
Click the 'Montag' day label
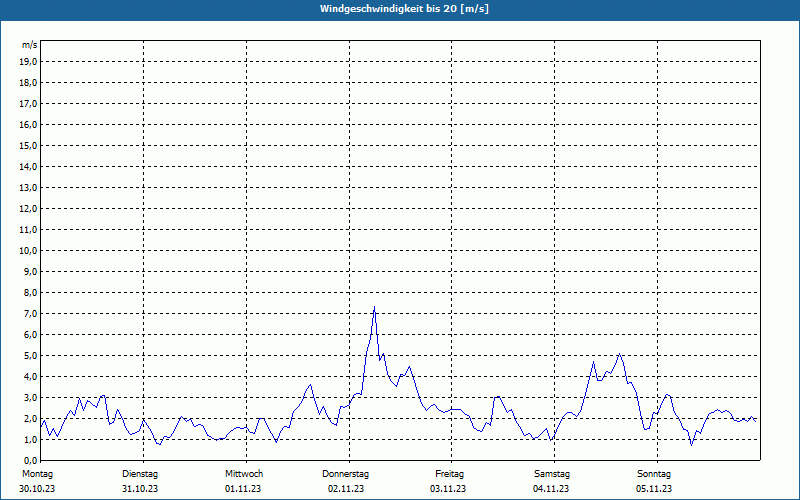[x=37, y=474]
